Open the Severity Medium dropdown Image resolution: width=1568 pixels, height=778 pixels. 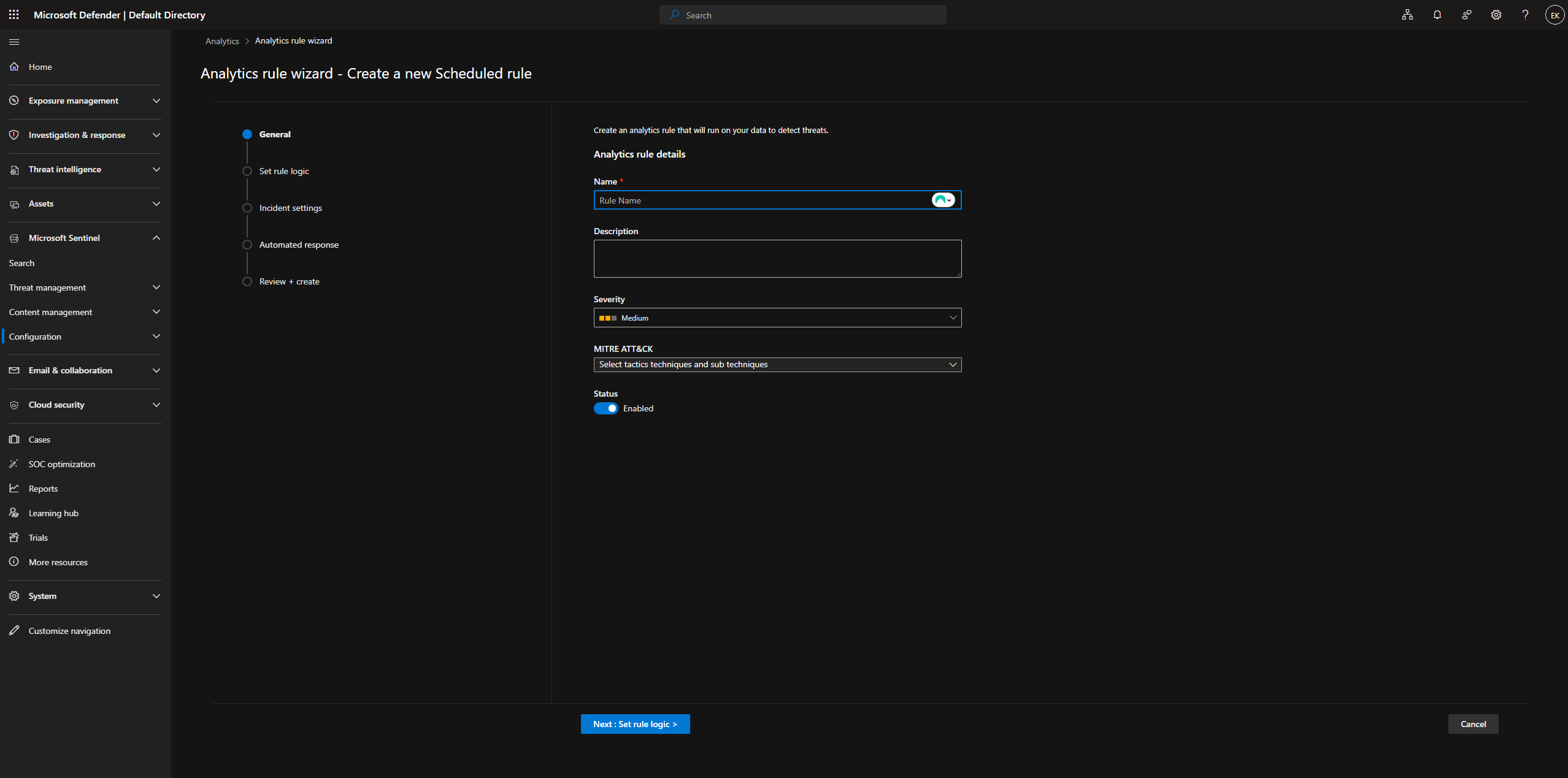[x=777, y=318]
